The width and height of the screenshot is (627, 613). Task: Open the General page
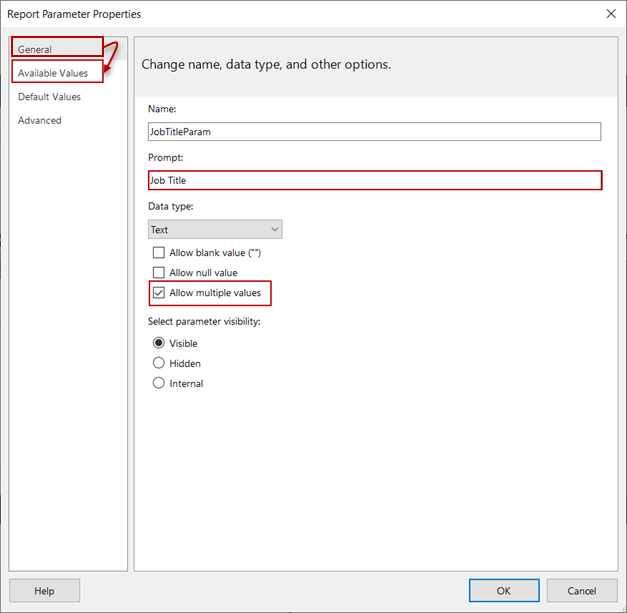click(x=35, y=49)
